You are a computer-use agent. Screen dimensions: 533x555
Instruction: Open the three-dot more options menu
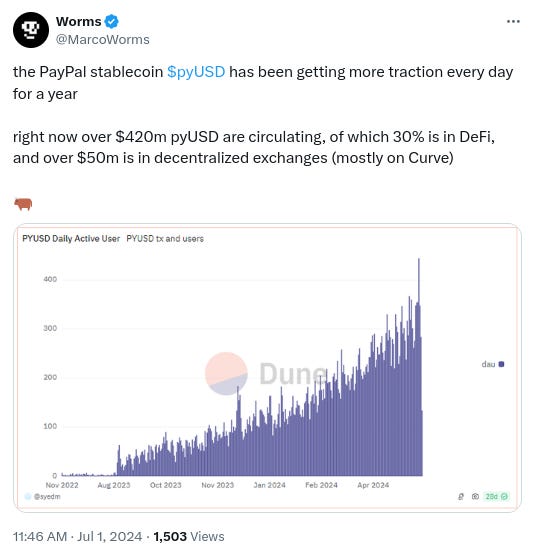pos(513,22)
